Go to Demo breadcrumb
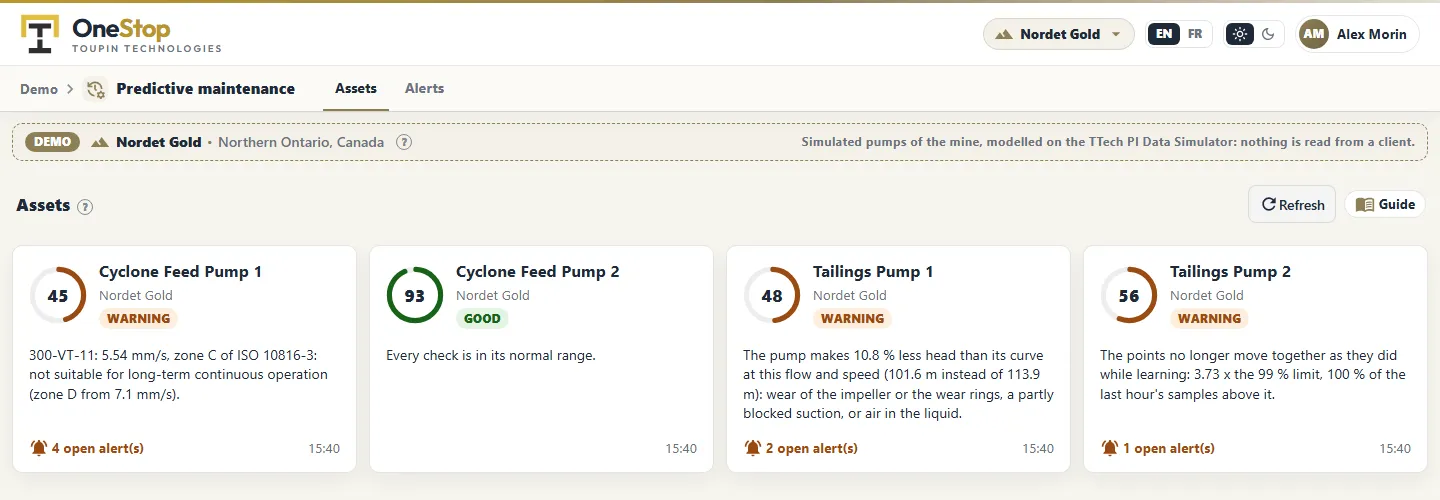 tap(39, 89)
